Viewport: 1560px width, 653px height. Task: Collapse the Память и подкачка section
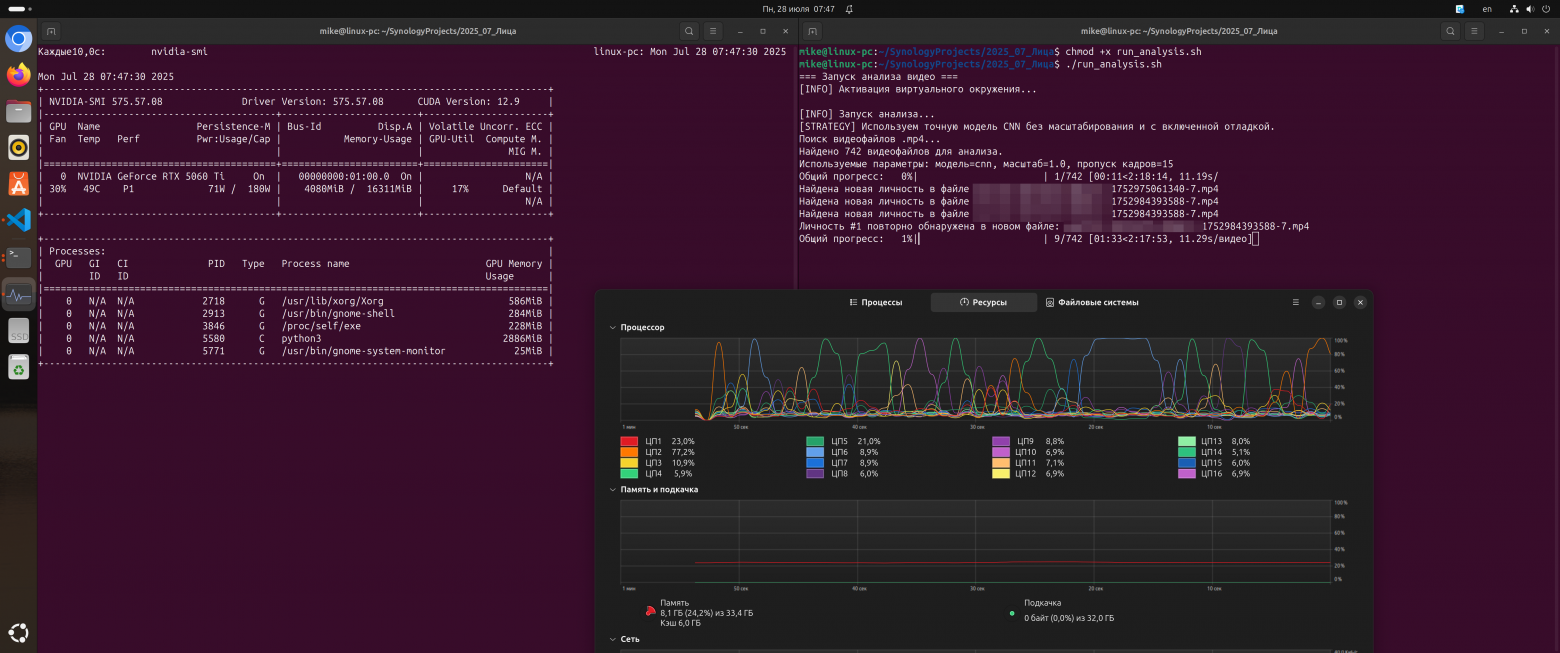[613, 490]
